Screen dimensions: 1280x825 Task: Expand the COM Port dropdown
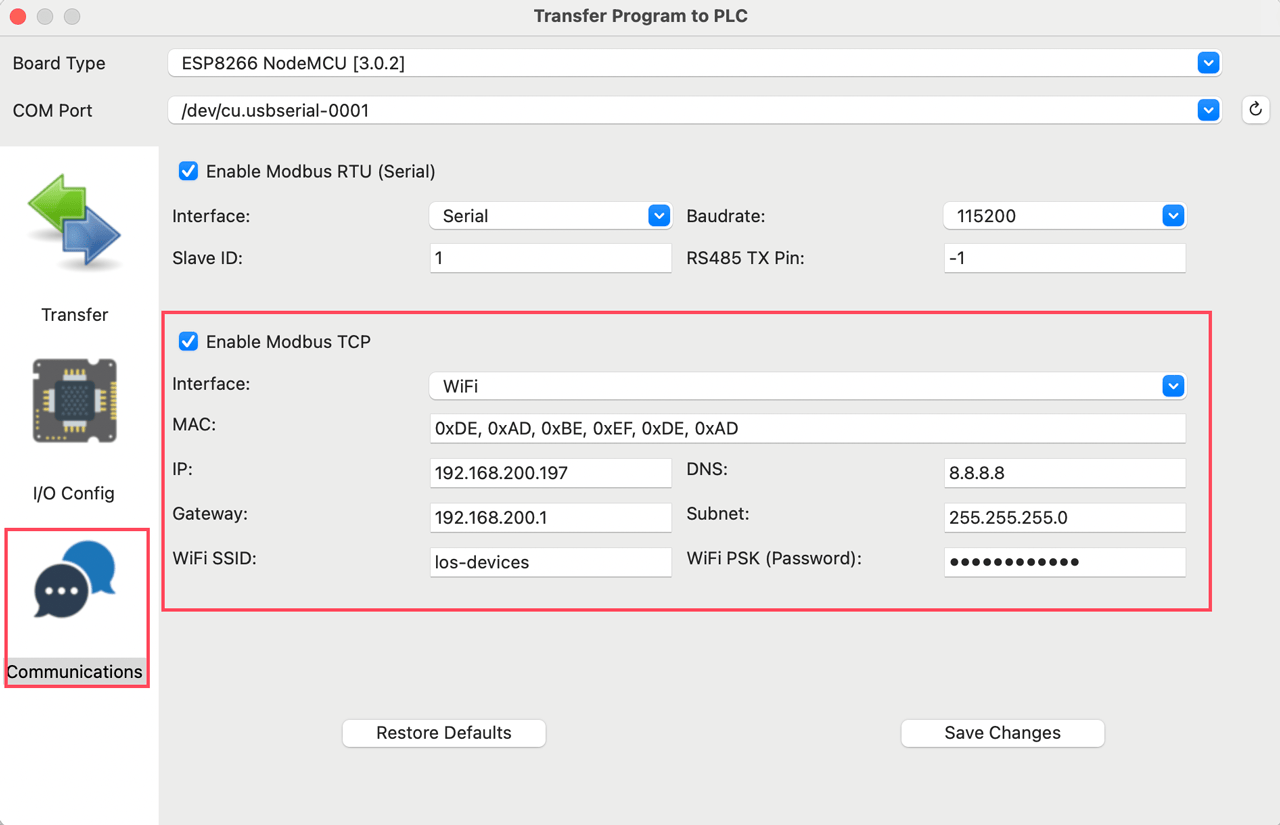click(x=1208, y=110)
